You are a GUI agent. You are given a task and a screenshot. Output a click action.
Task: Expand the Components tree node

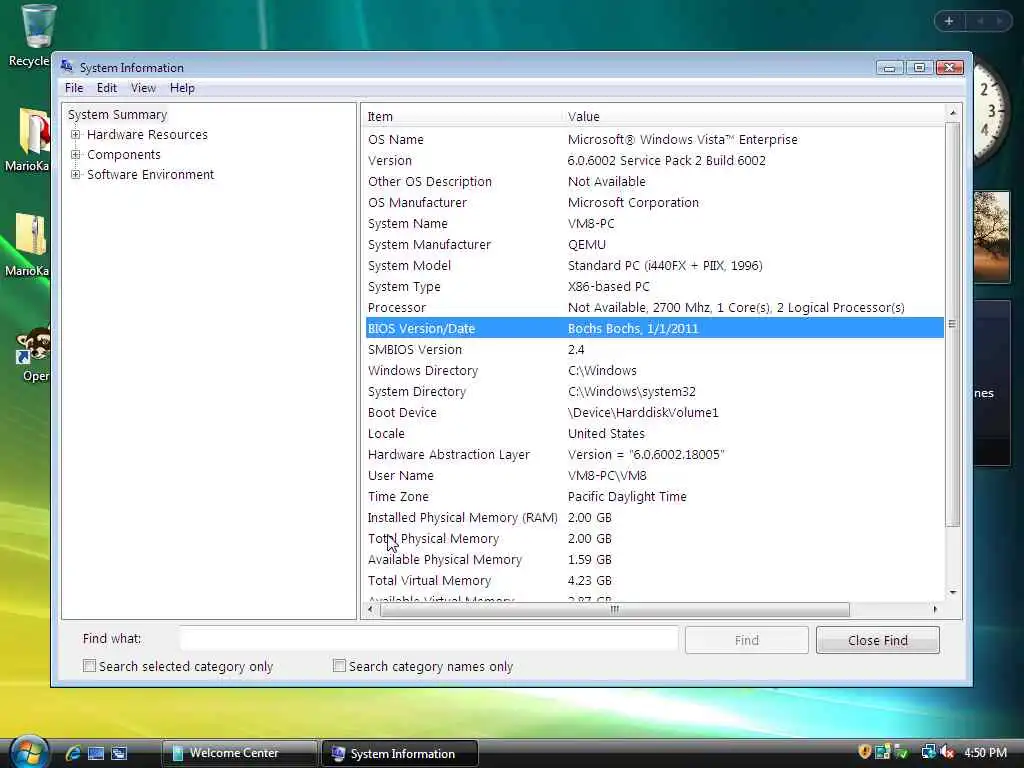point(76,155)
